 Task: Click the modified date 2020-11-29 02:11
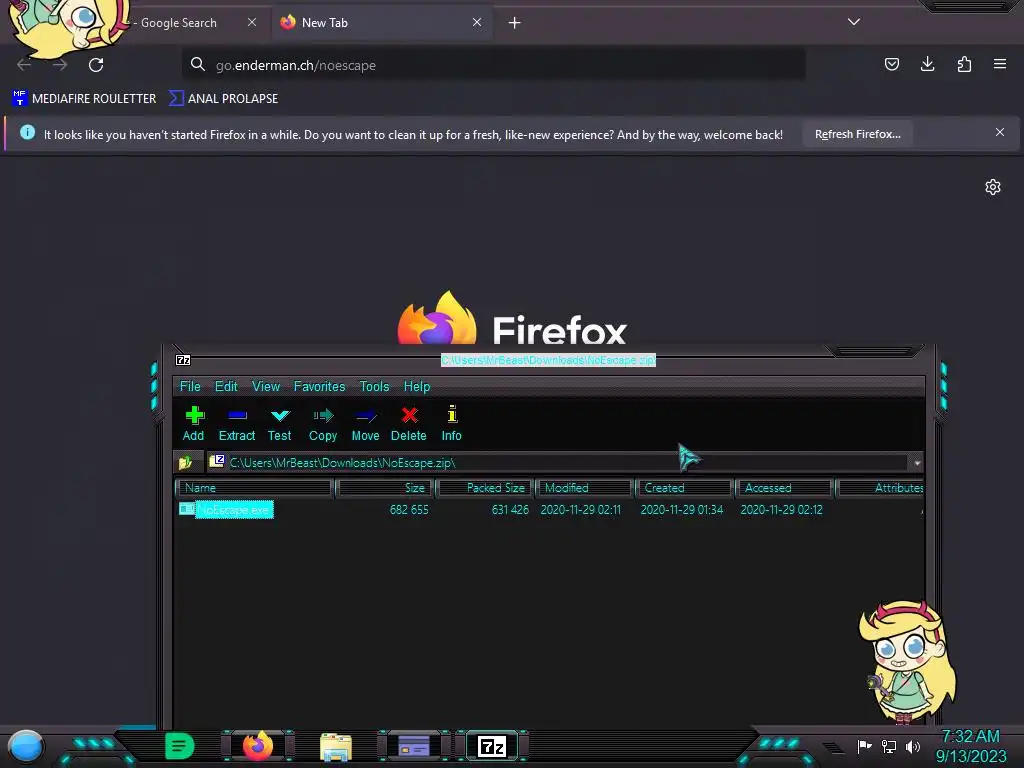[581, 509]
